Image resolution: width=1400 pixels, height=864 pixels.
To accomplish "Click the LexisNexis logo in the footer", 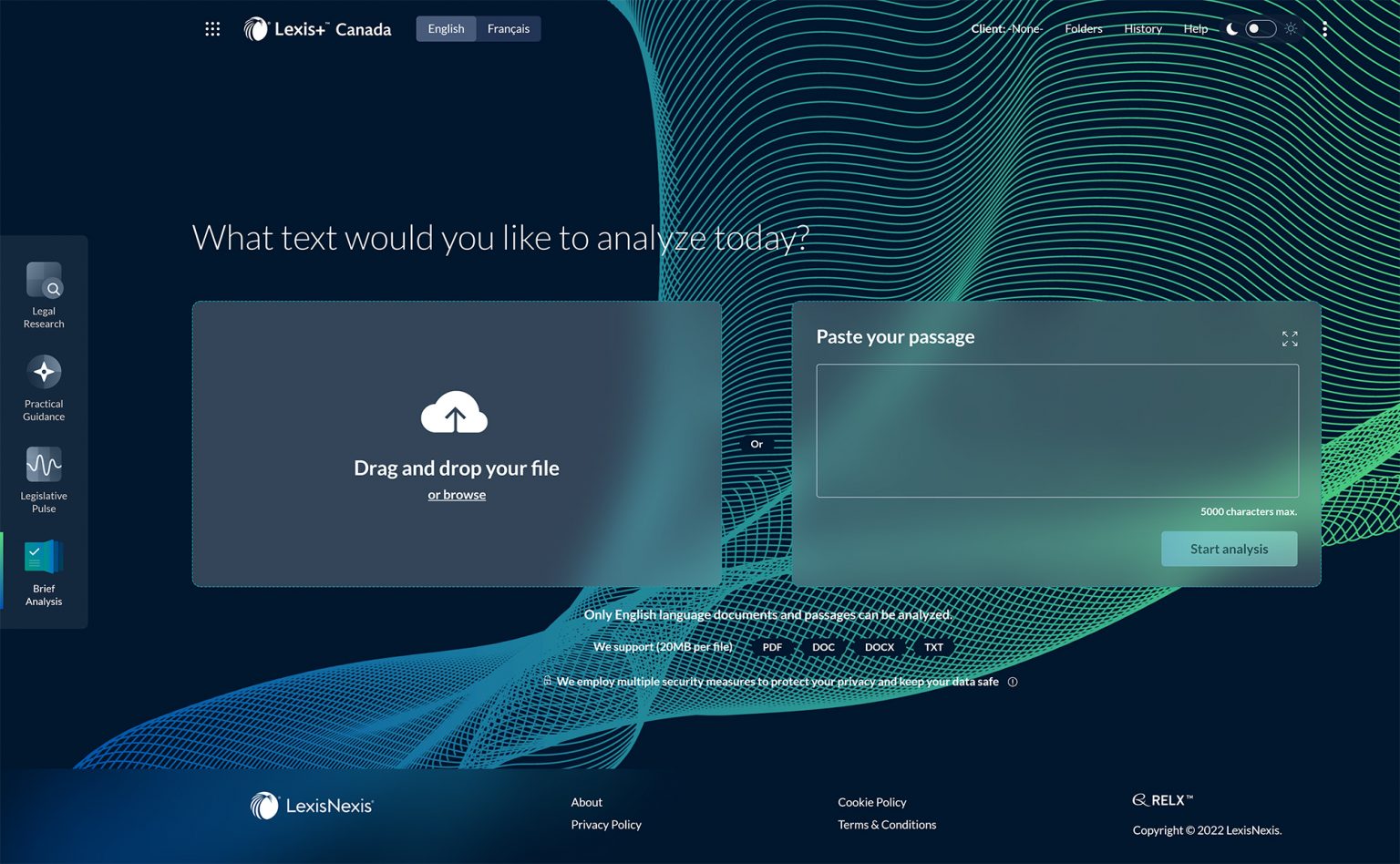I will [312, 806].
